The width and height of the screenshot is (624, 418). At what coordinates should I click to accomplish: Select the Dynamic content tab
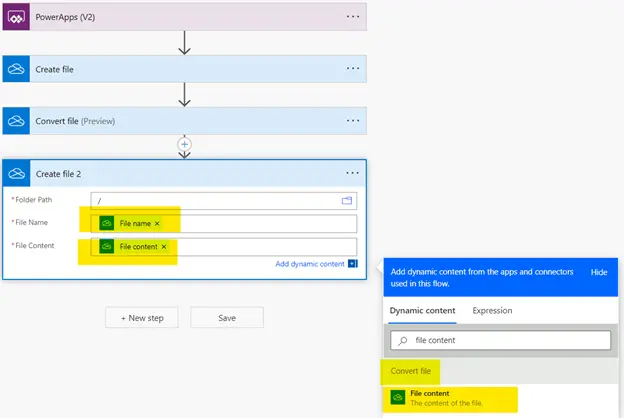[422, 311]
